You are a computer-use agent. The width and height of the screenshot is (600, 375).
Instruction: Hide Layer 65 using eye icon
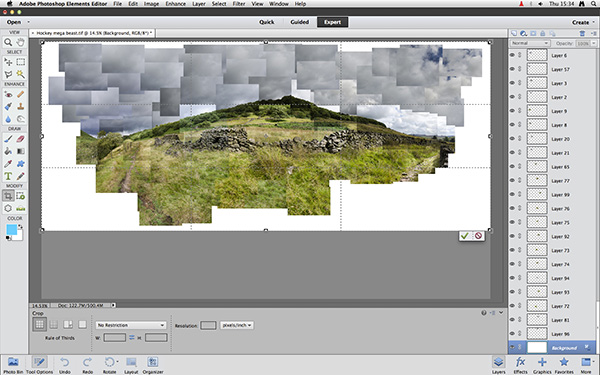(512, 166)
